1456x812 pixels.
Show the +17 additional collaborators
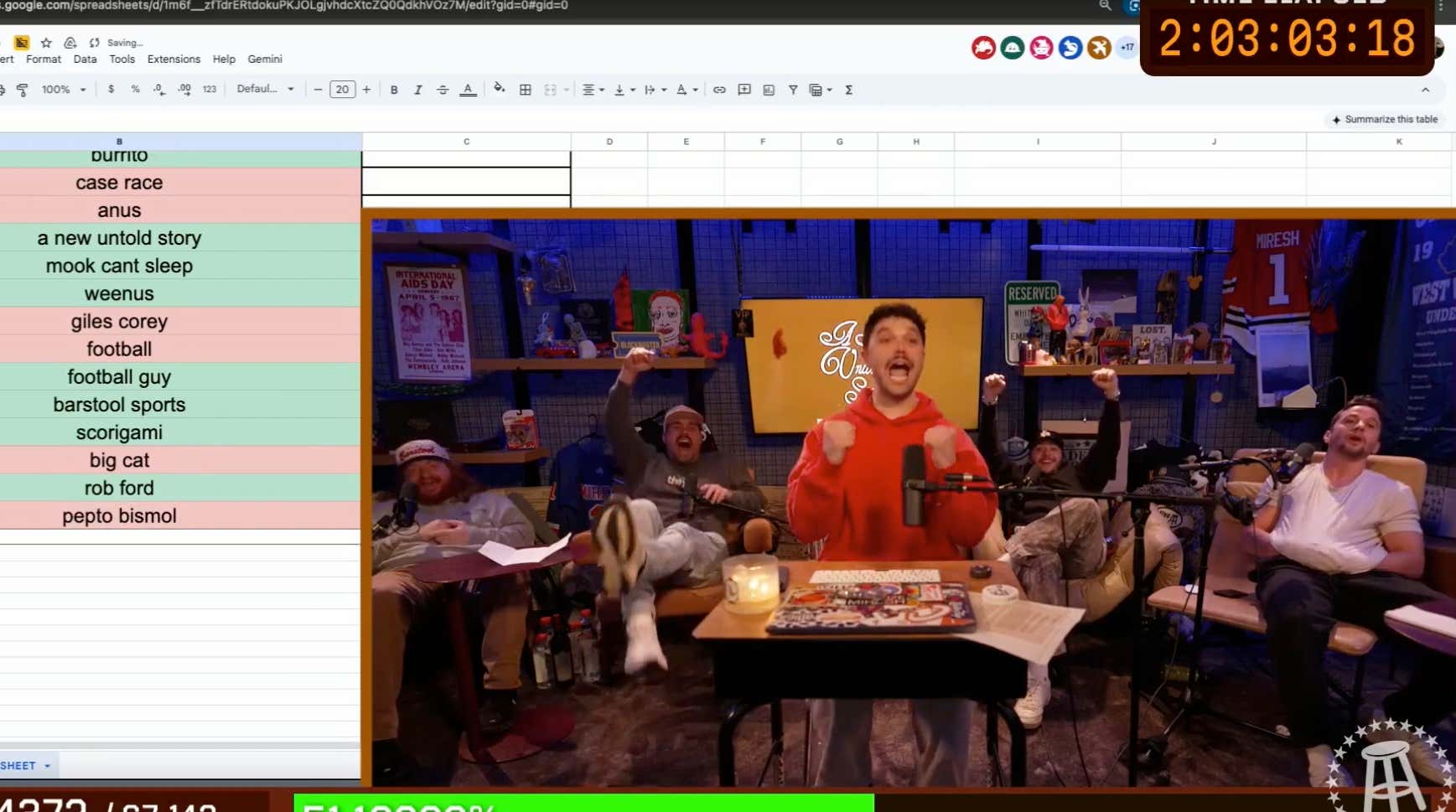[x=1127, y=48]
